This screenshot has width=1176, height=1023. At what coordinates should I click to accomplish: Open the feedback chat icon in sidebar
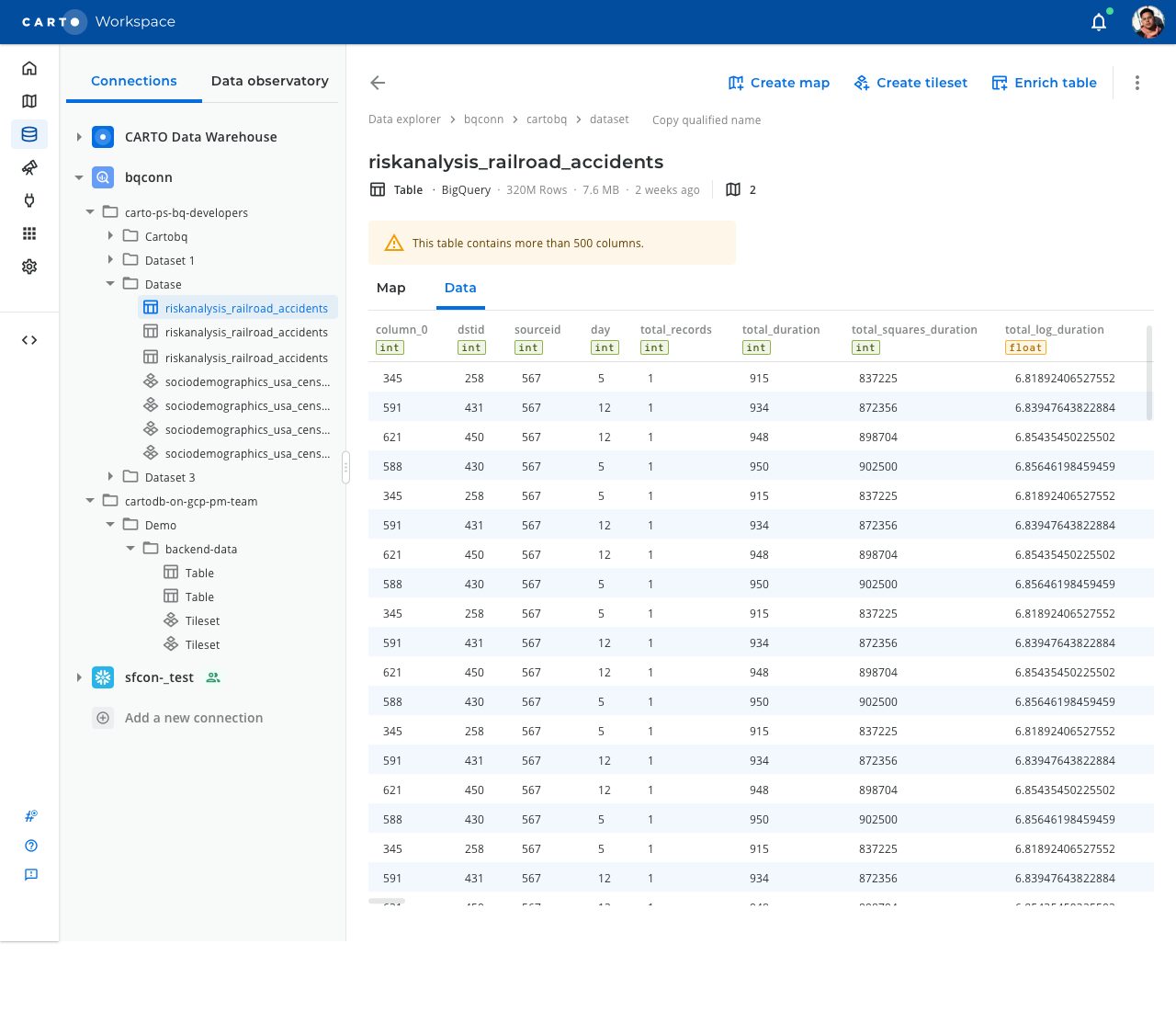30,875
